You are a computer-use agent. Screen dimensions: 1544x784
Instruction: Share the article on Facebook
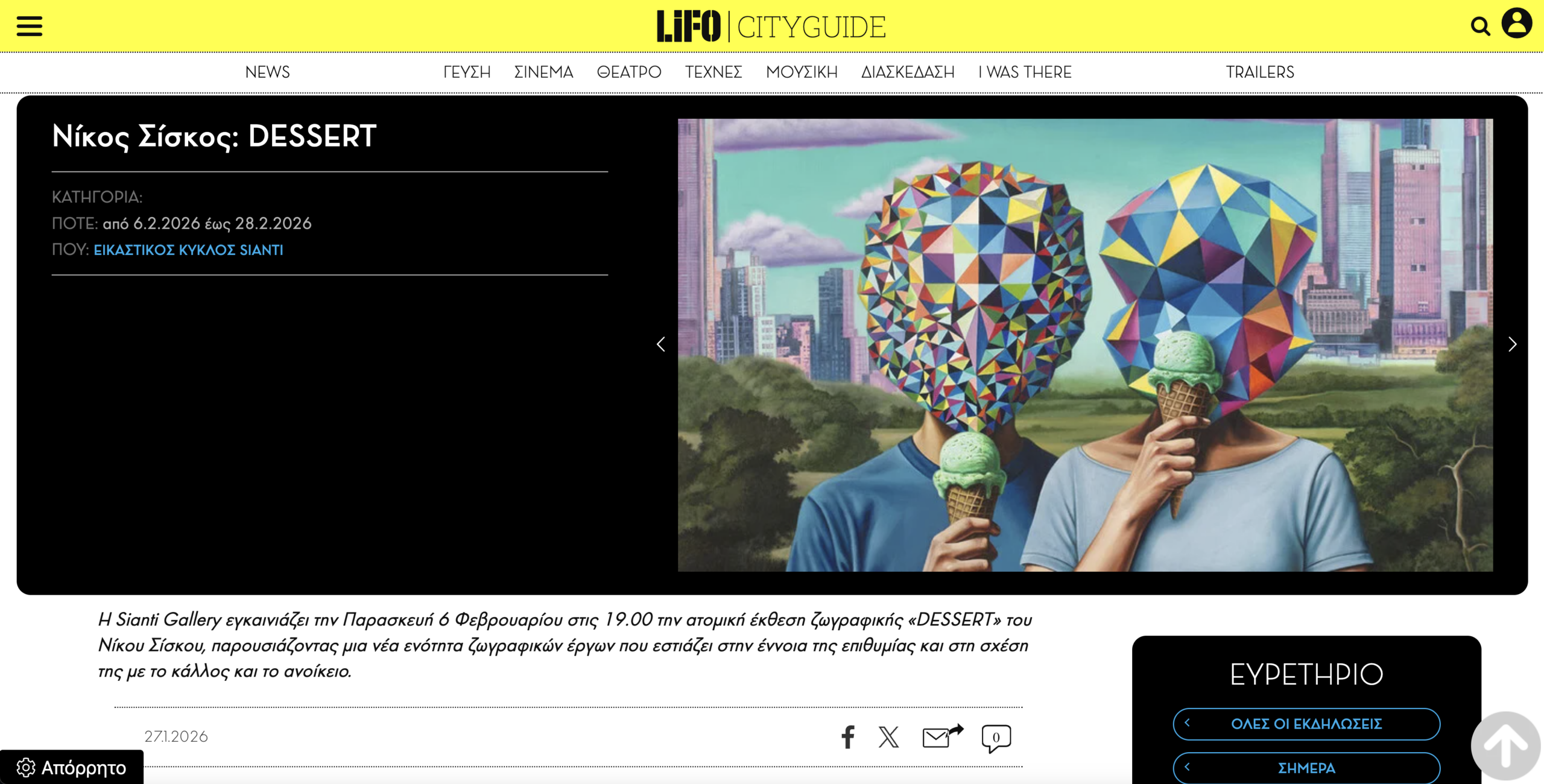pyautogui.click(x=847, y=737)
